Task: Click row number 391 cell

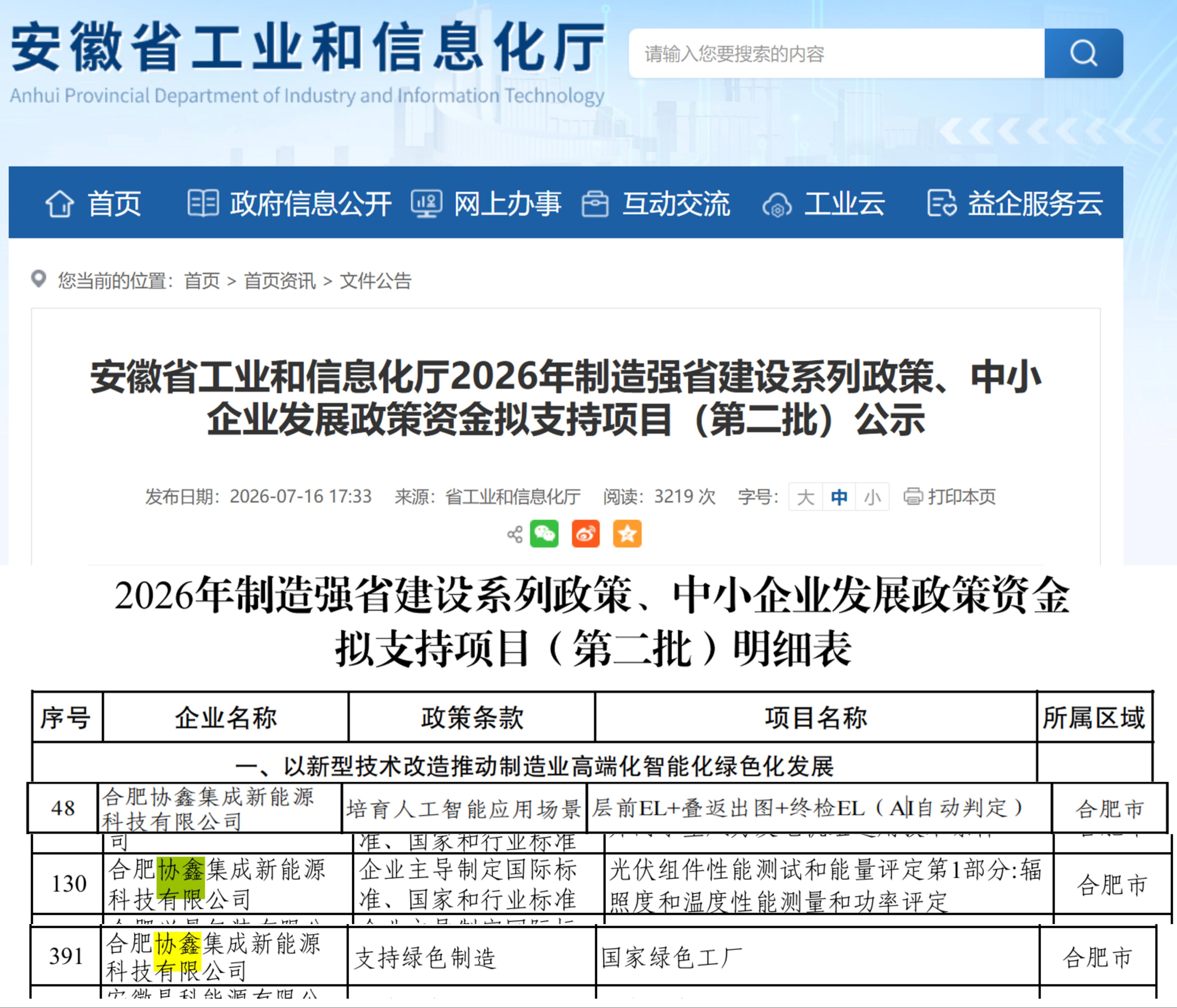Action: tap(66, 956)
